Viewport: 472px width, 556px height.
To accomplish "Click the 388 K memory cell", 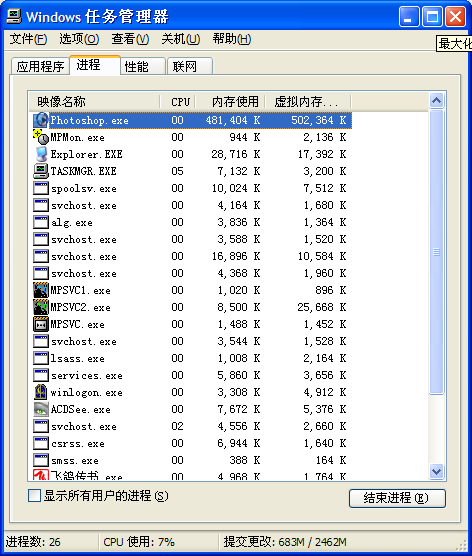I will pos(245,461).
